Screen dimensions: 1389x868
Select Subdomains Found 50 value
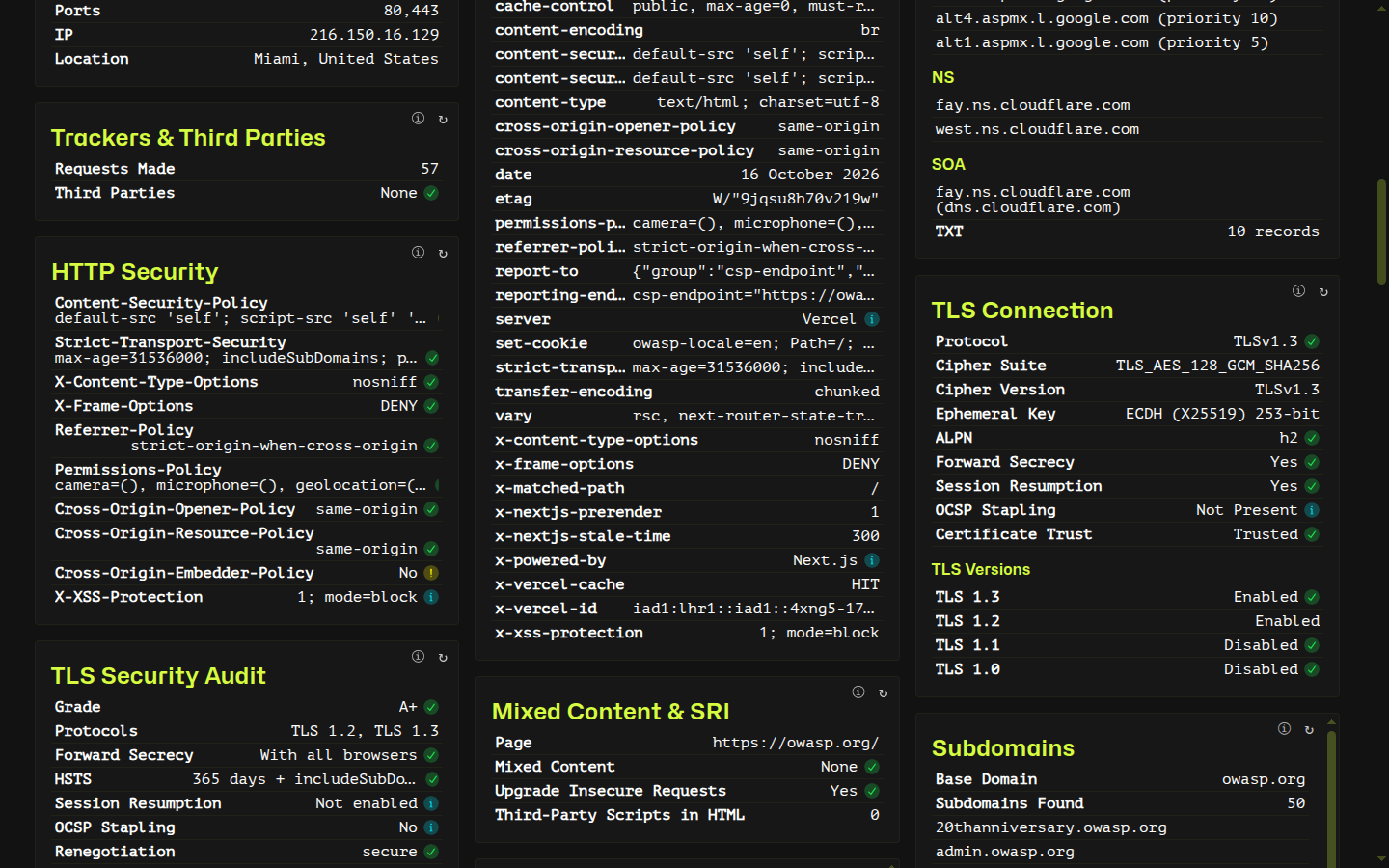pyautogui.click(x=1296, y=803)
